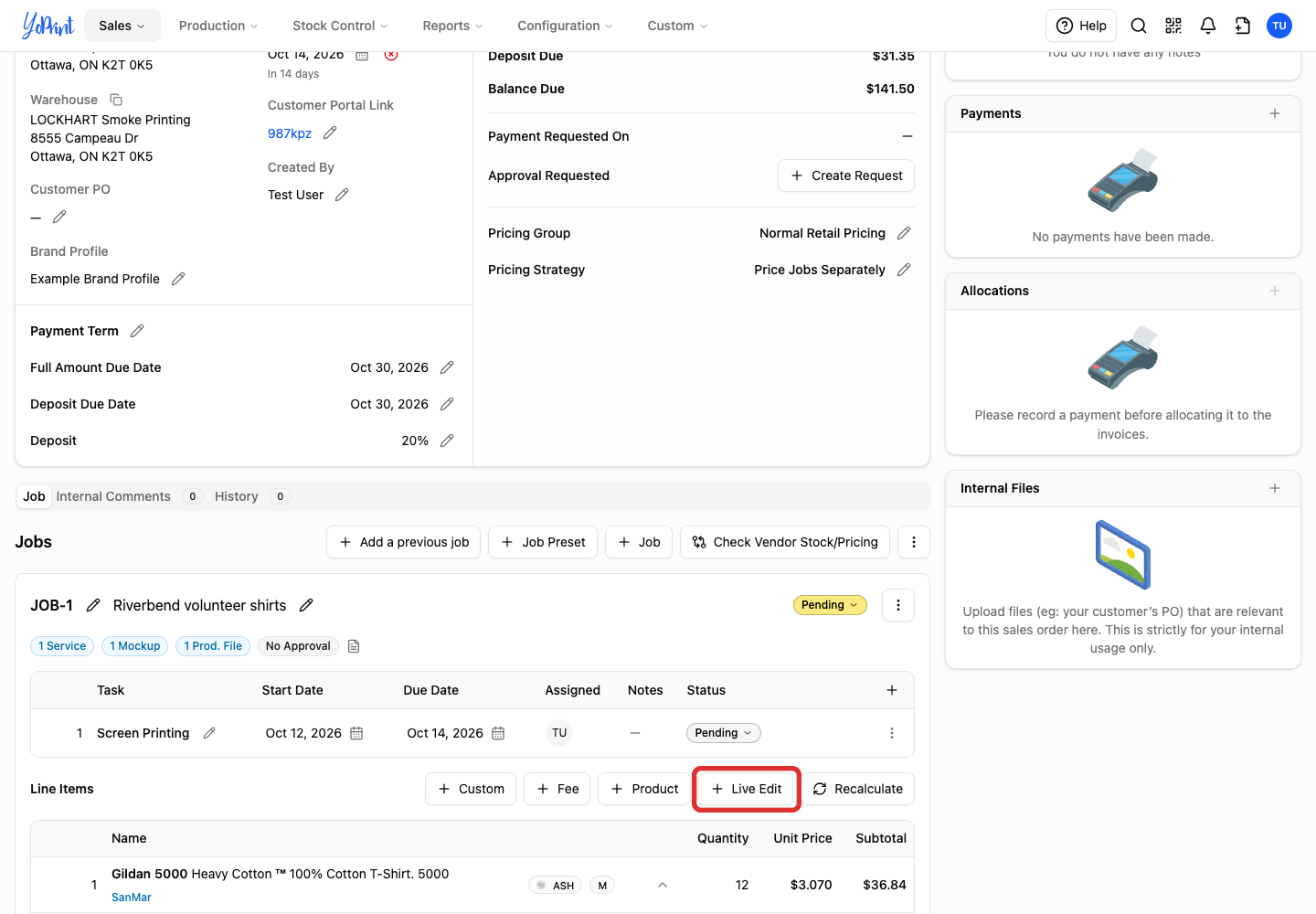Viewport: 1316px width, 914px height.
Task: Copy the Warehouse address
Action: (x=116, y=100)
